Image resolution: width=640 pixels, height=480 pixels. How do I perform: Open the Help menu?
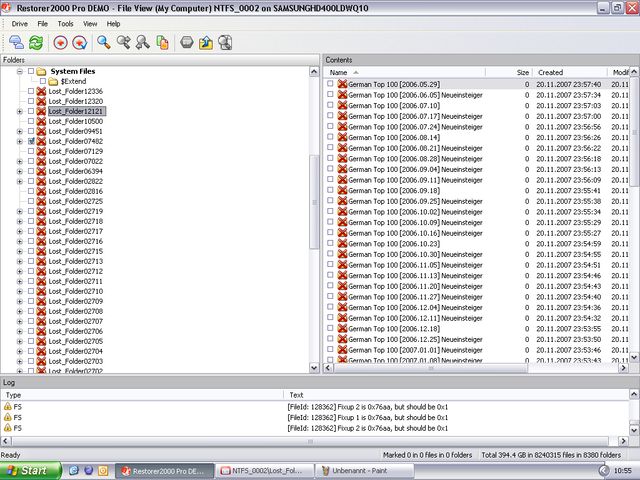click(x=113, y=24)
